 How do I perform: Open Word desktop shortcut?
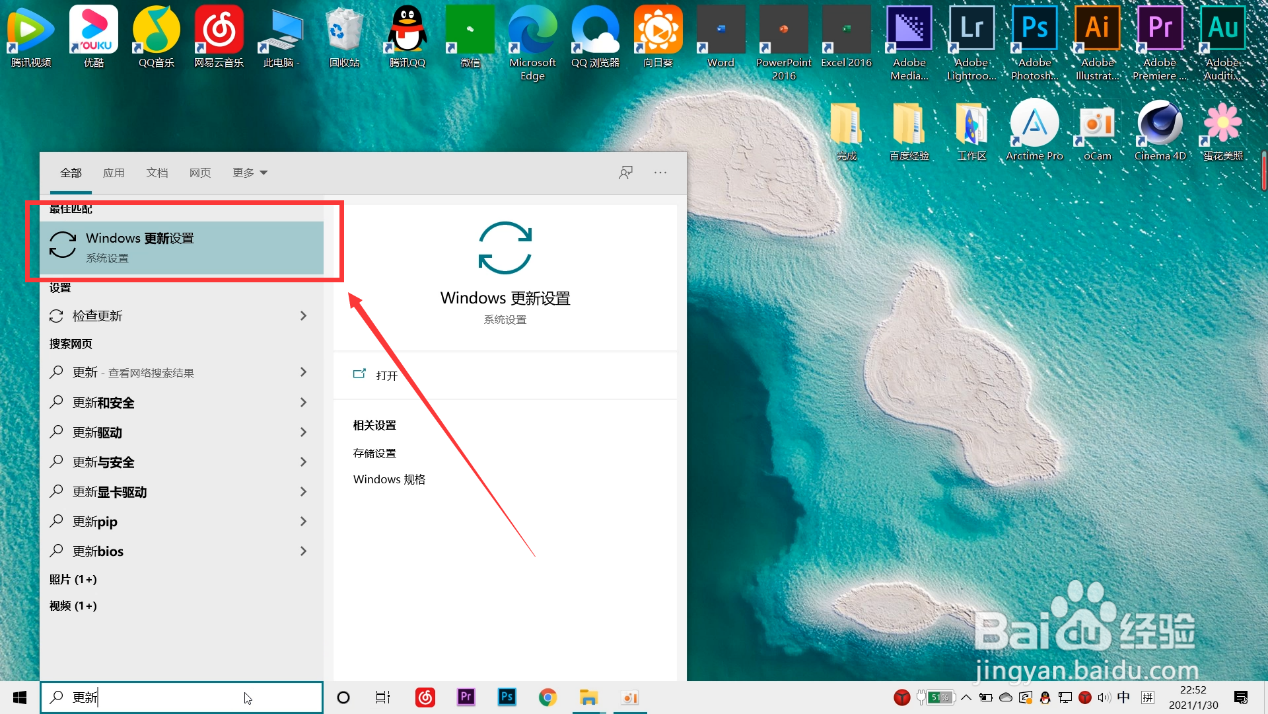point(720,36)
